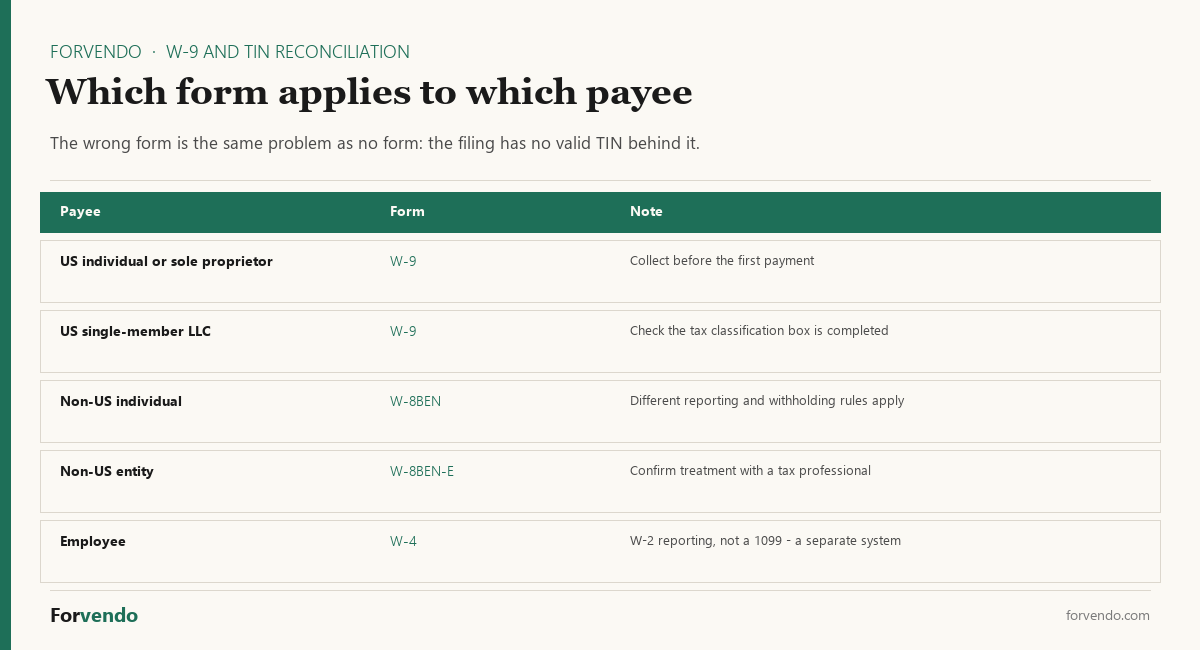
Task: Click the 'W-8BEN-E' form cell
Action: click(422, 471)
